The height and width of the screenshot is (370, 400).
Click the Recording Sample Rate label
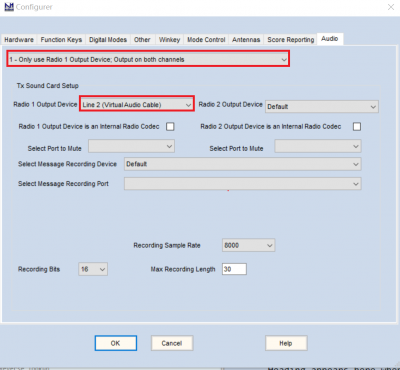coord(167,245)
